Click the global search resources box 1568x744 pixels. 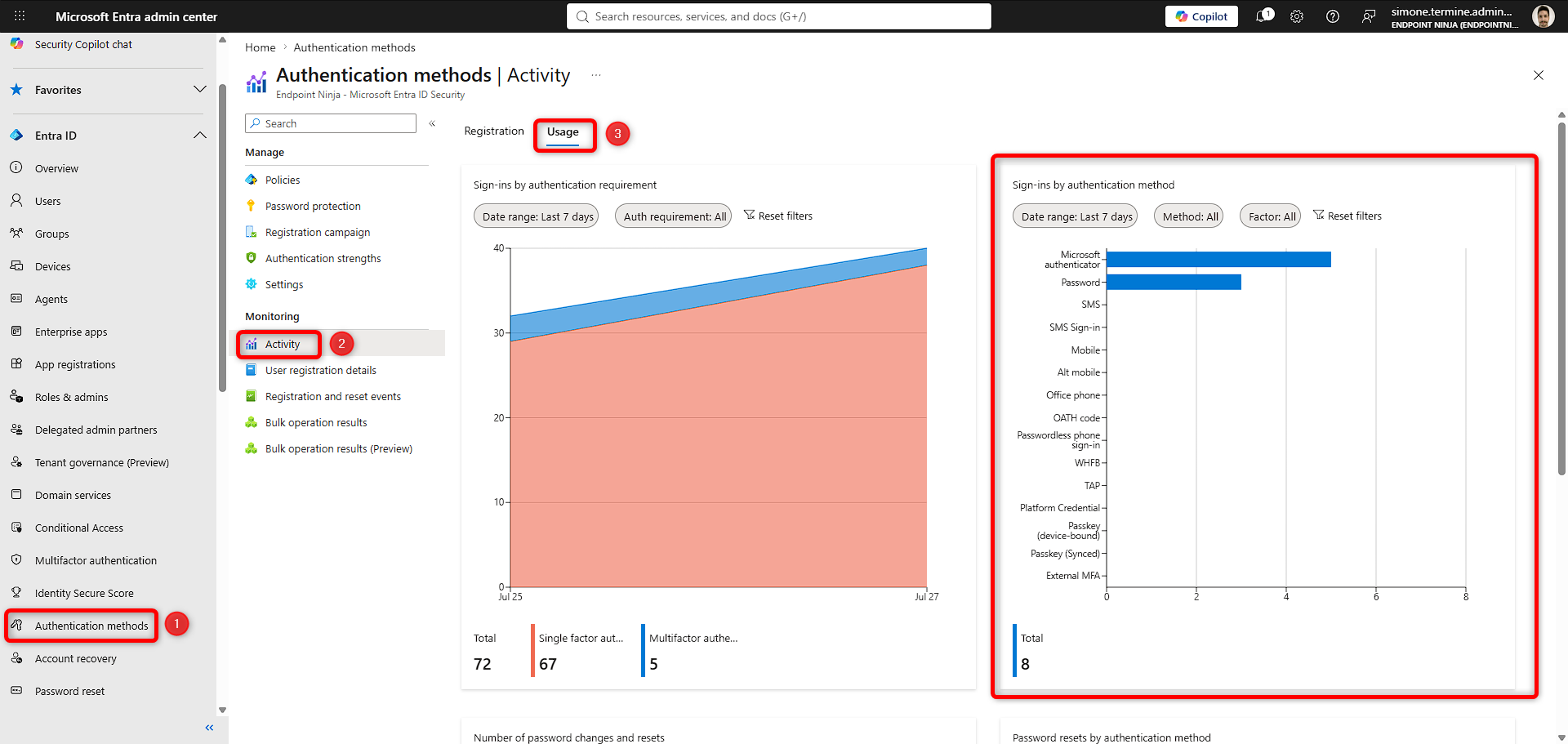coord(779,16)
